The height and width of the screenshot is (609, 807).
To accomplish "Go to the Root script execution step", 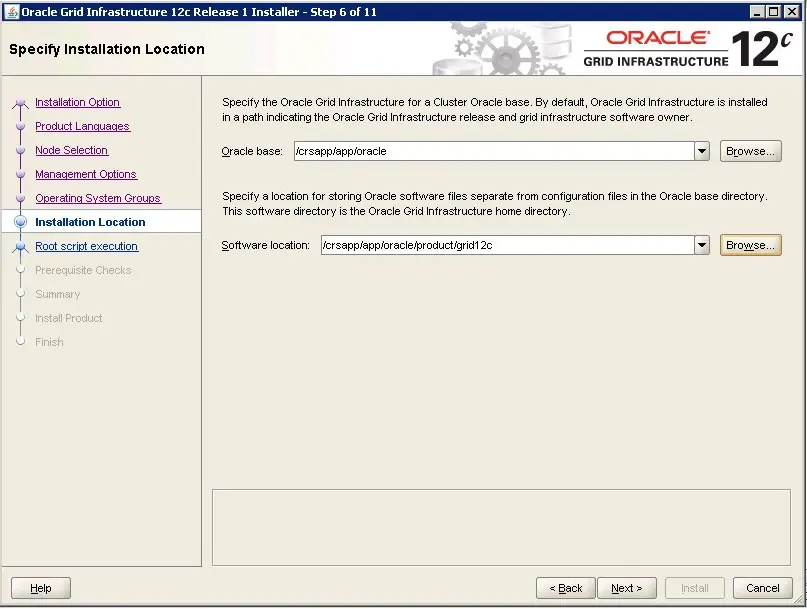I will click(86, 246).
